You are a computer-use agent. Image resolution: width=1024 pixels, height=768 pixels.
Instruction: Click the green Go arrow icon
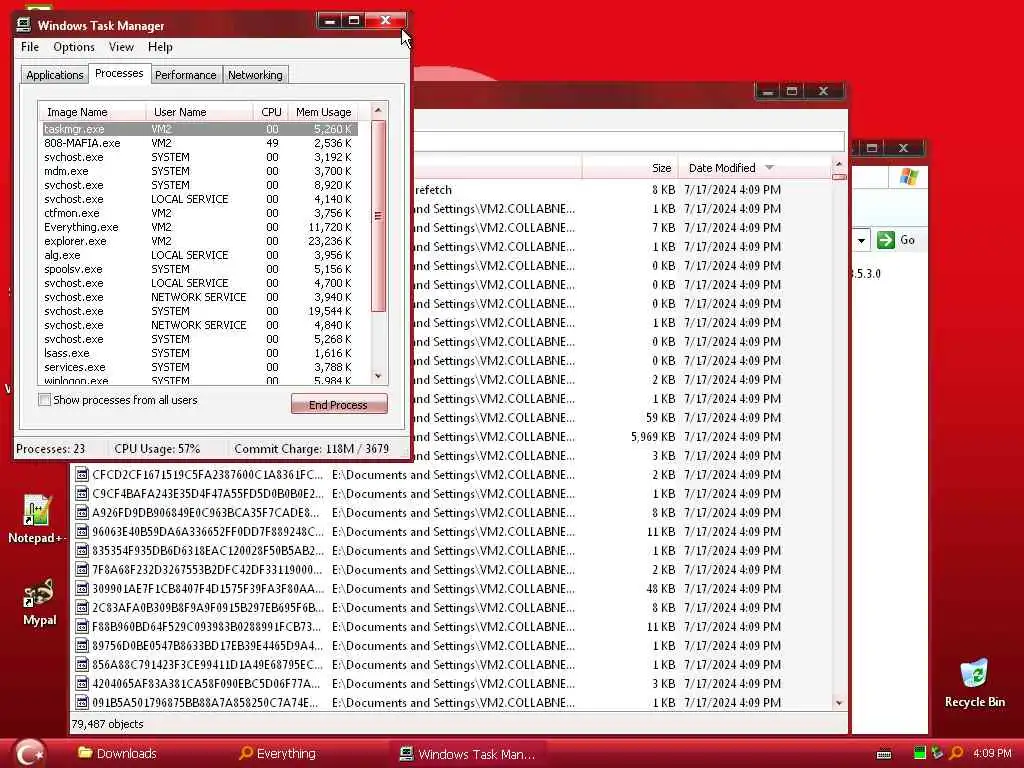point(886,240)
